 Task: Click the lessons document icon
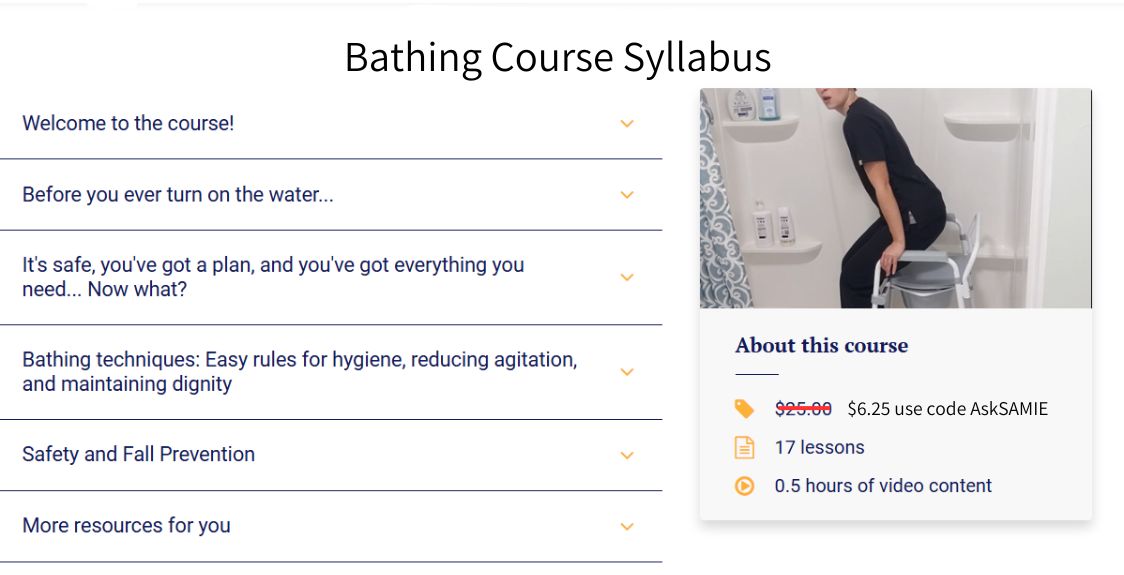pyautogui.click(x=744, y=447)
